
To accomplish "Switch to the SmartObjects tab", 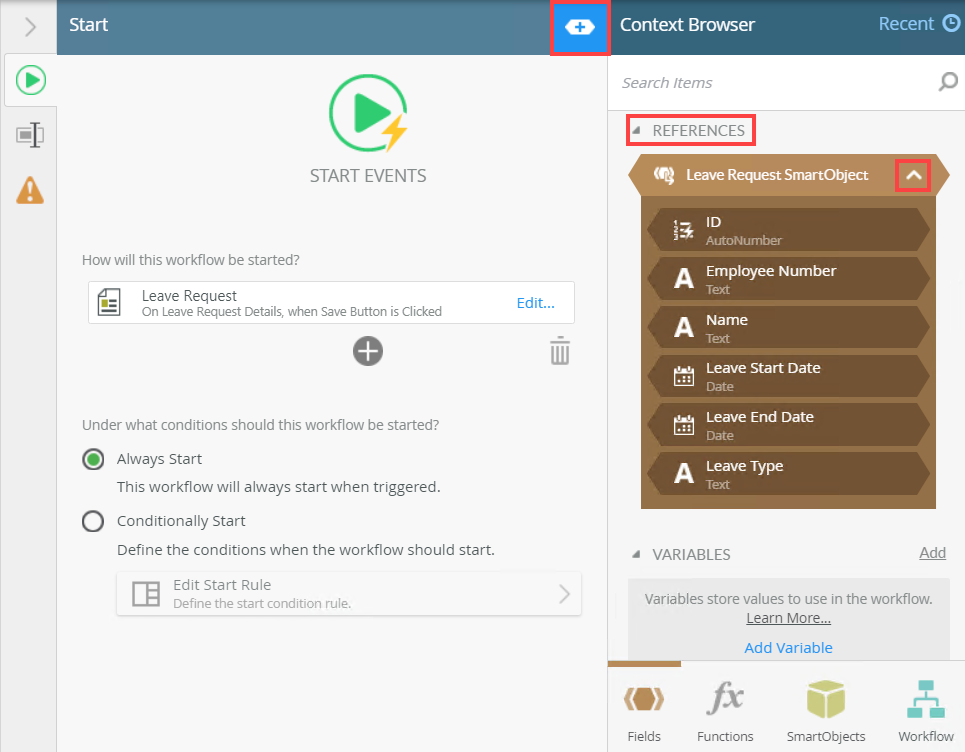I will (826, 710).
